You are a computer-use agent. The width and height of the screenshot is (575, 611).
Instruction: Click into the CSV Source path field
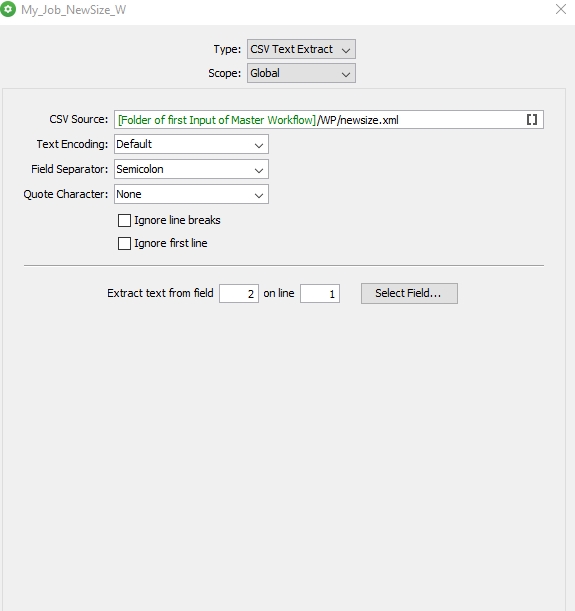(x=329, y=120)
